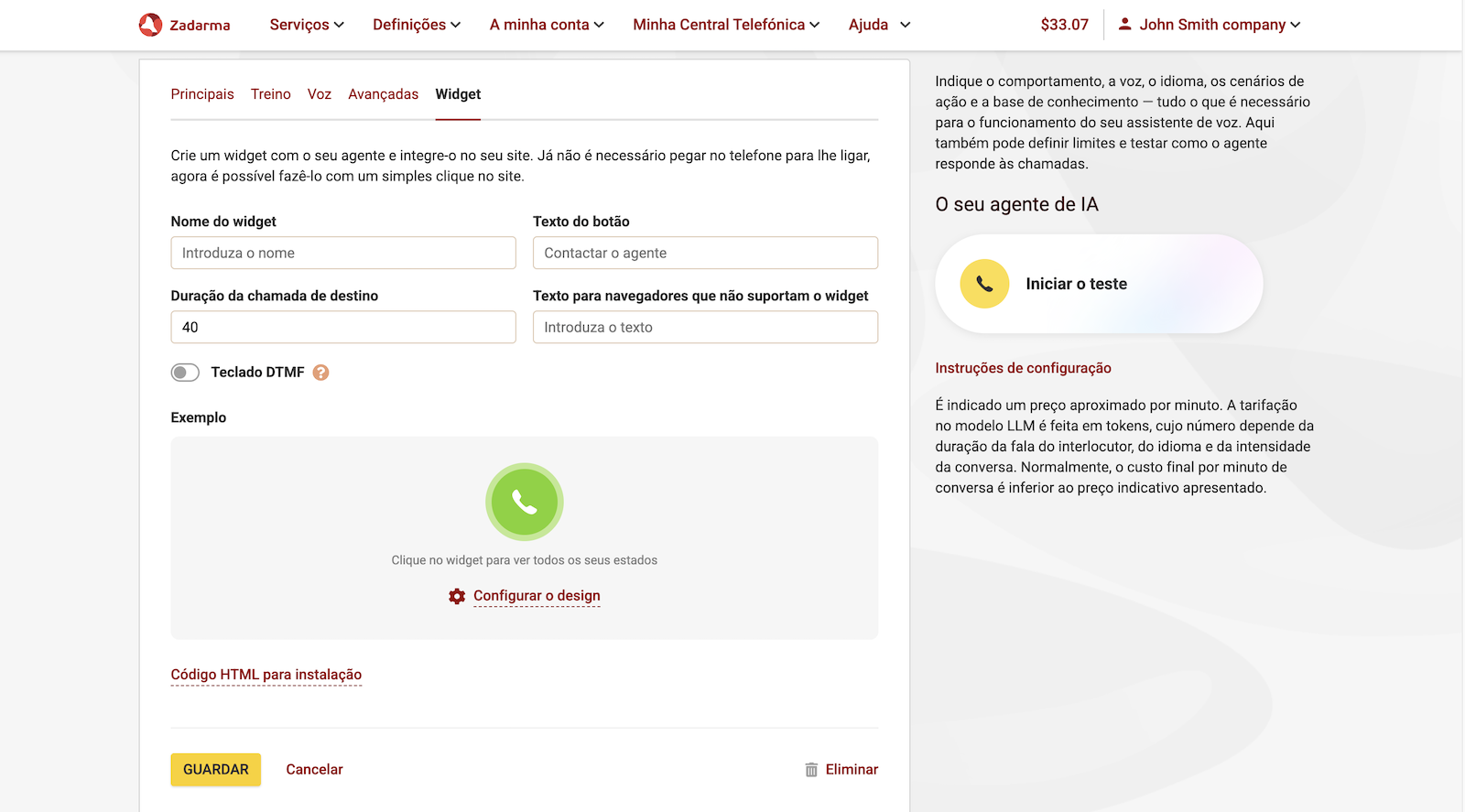Expand the John Smith company account menu
1465x812 pixels.
pos(1210,25)
